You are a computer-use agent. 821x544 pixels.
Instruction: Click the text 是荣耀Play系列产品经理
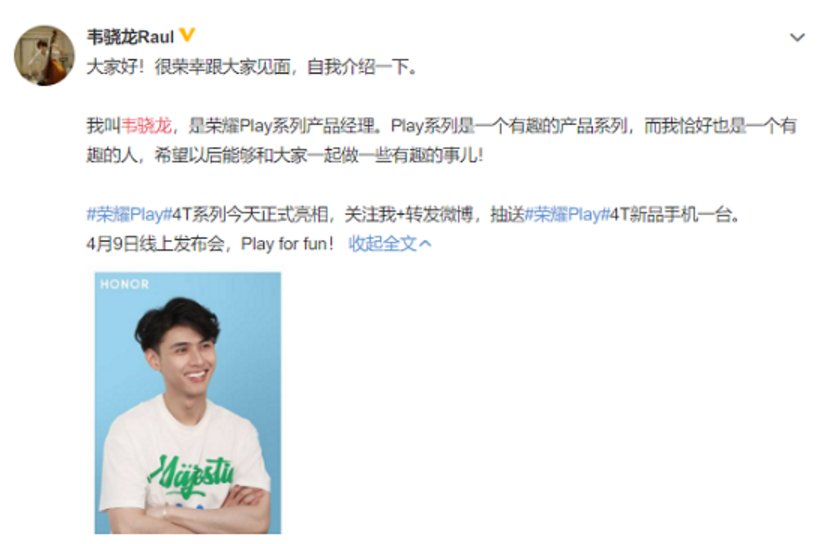pyautogui.click(x=282, y=126)
